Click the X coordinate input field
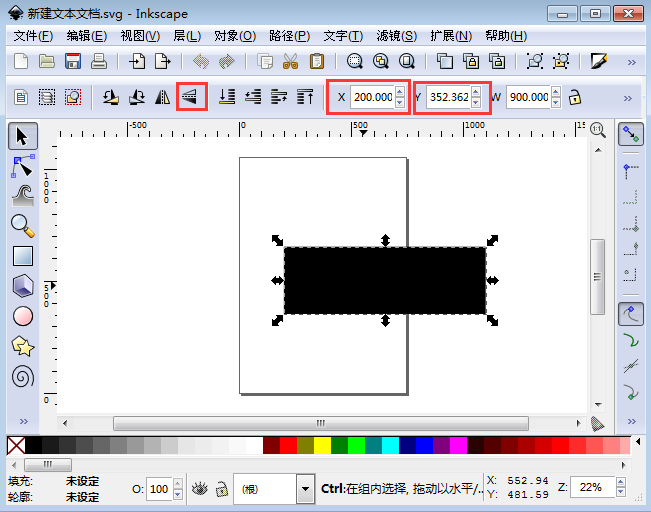The height and width of the screenshot is (512, 651). pyautogui.click(x=372, y=97)
